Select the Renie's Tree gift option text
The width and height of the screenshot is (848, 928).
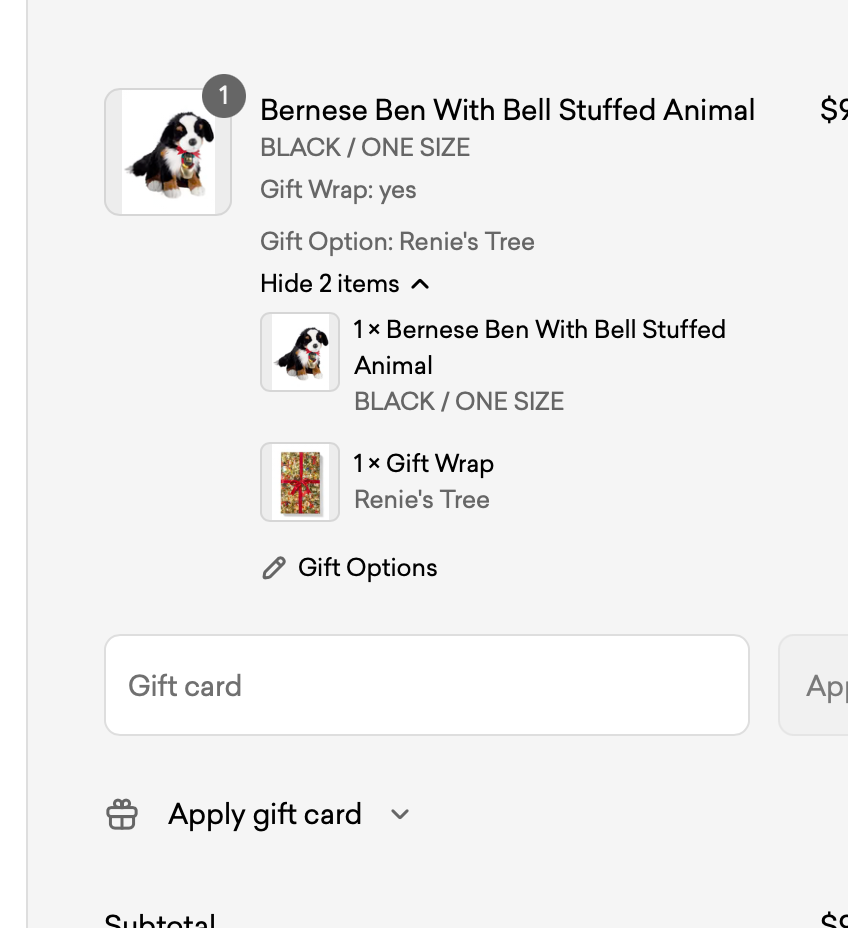pyautogui.click(x=397, y=241)
